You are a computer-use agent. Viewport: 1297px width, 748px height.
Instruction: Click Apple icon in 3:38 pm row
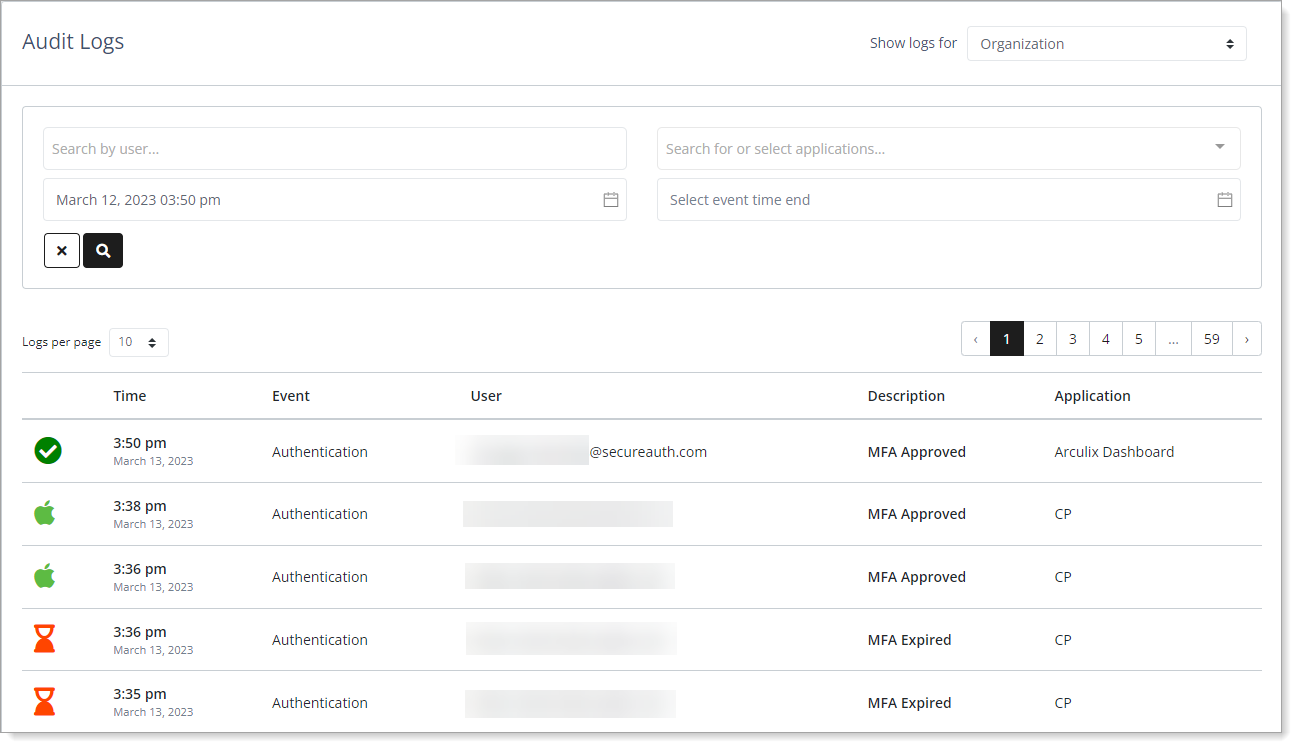(x=44, y=513)
